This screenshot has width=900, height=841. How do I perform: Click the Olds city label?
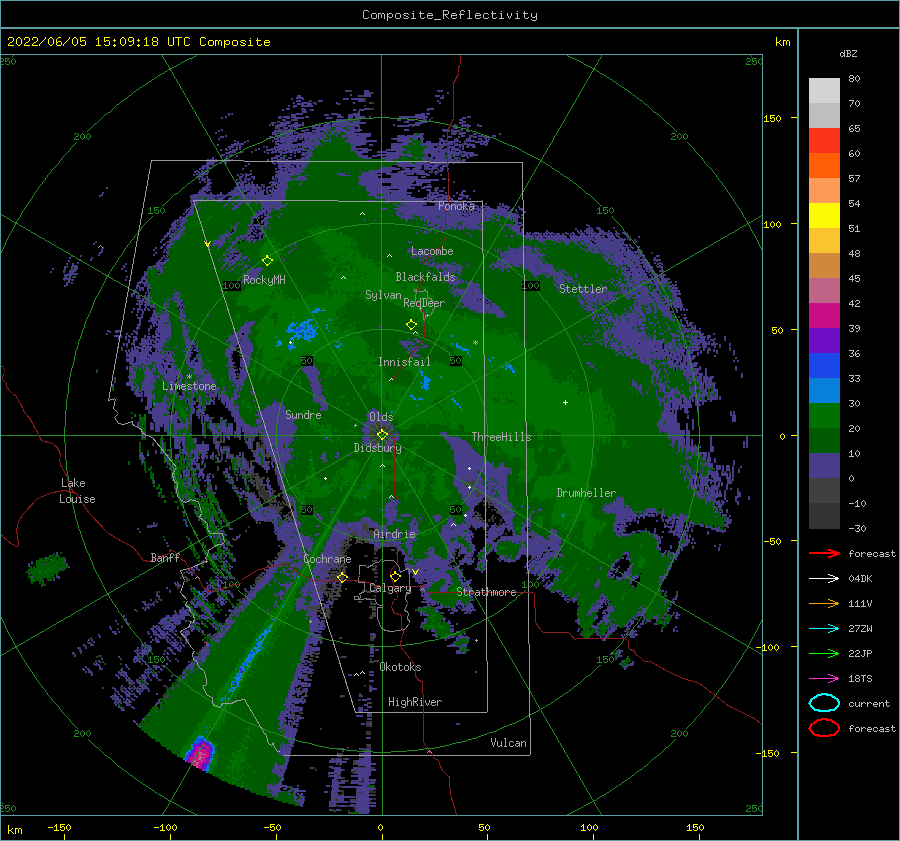[x=381, y=417]
